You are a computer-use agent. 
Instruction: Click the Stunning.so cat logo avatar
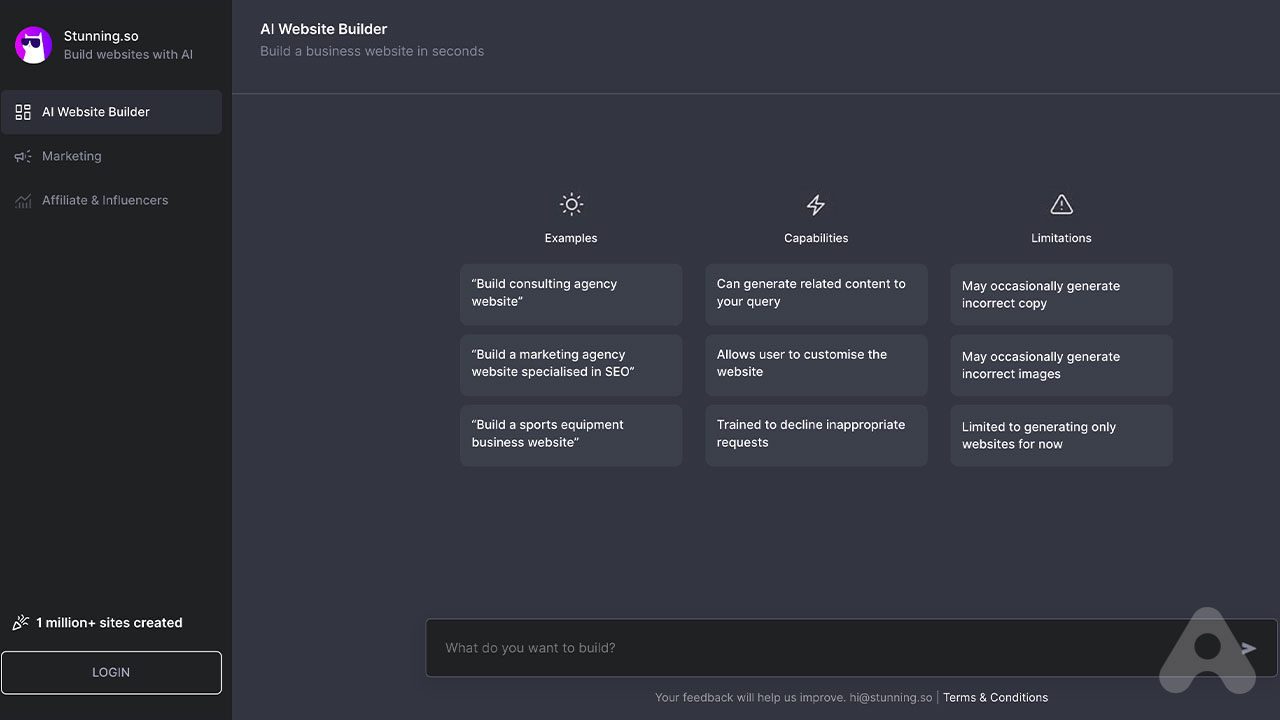33,45
